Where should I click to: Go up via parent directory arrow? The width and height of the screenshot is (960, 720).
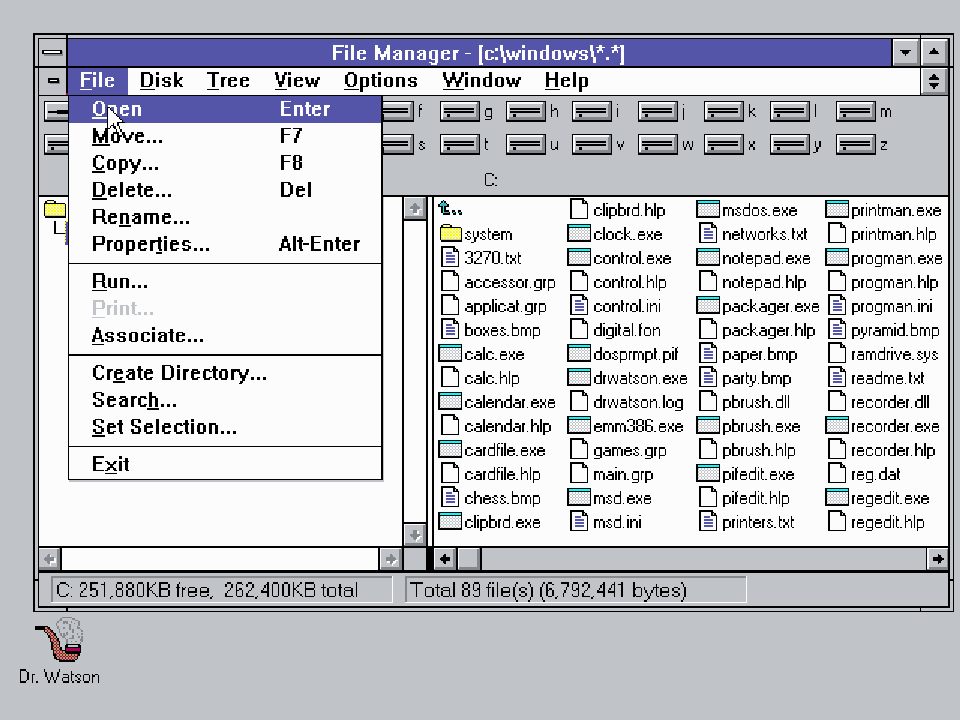tap(450, 209)
